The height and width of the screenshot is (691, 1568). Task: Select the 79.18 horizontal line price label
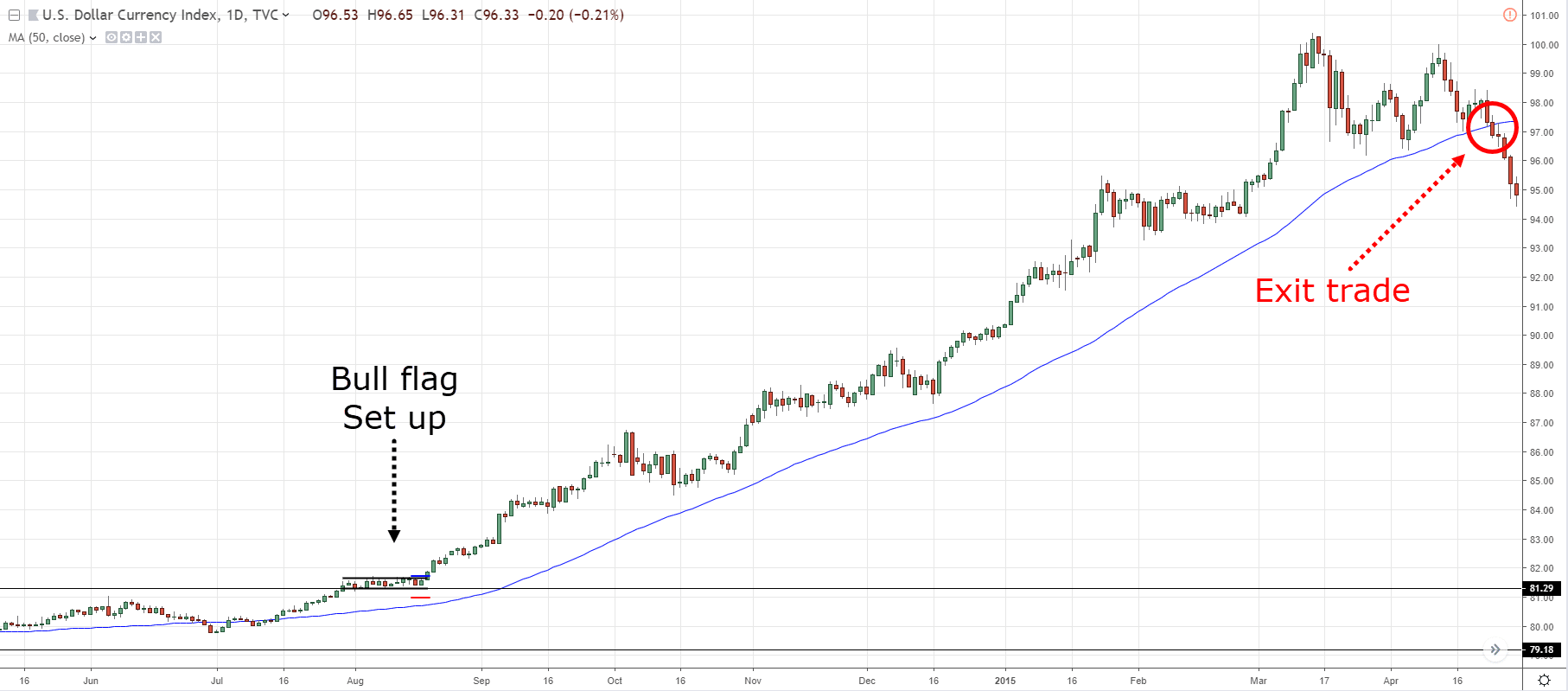pos(1541,649)
